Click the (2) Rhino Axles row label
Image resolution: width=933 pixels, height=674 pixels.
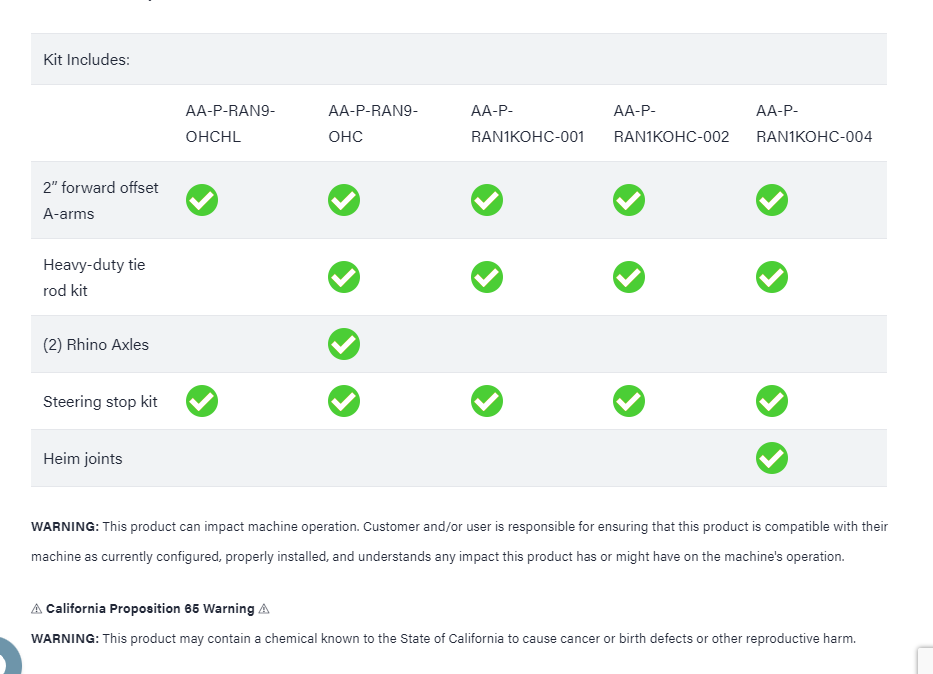(96, 345)
